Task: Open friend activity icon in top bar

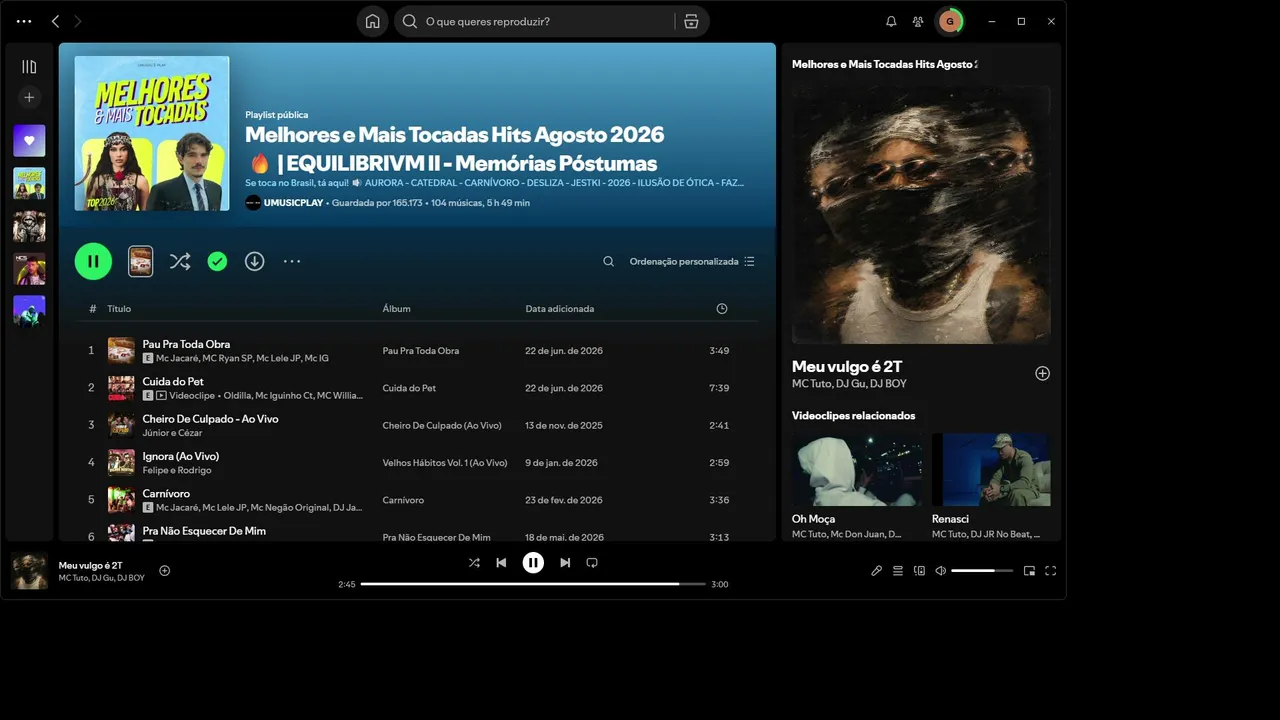Action: (x=918, y=21)
